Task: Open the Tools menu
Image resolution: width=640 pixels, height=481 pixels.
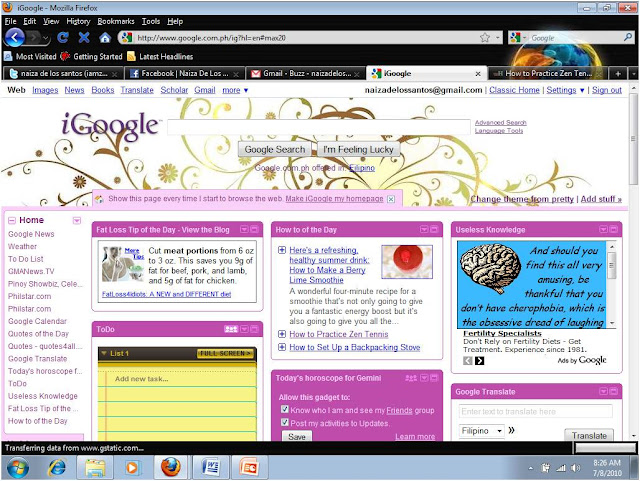Action: [151, 21]
